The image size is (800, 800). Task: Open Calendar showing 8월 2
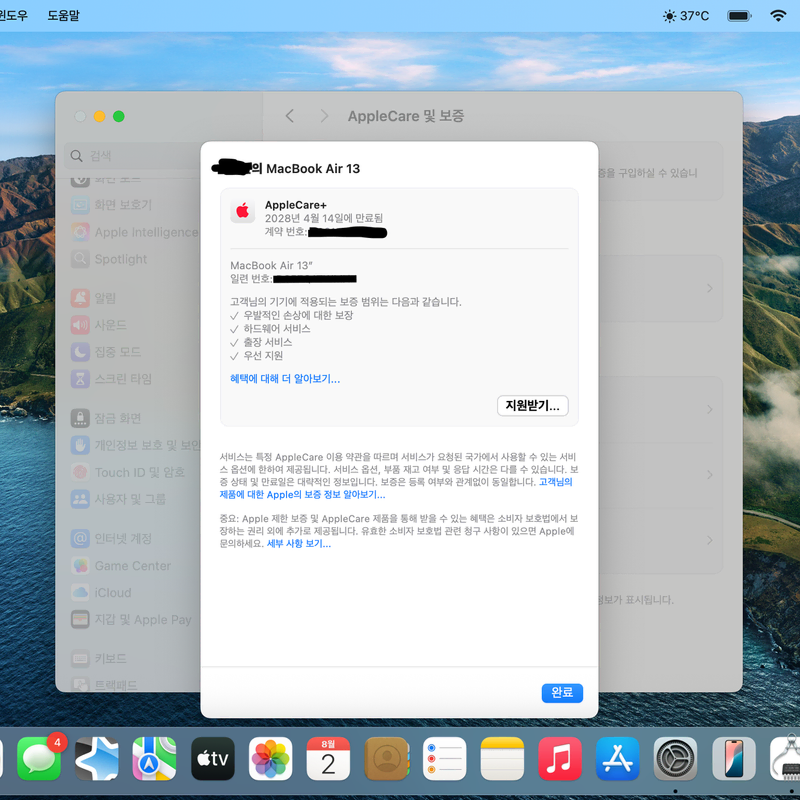click(x=328, y=759)
